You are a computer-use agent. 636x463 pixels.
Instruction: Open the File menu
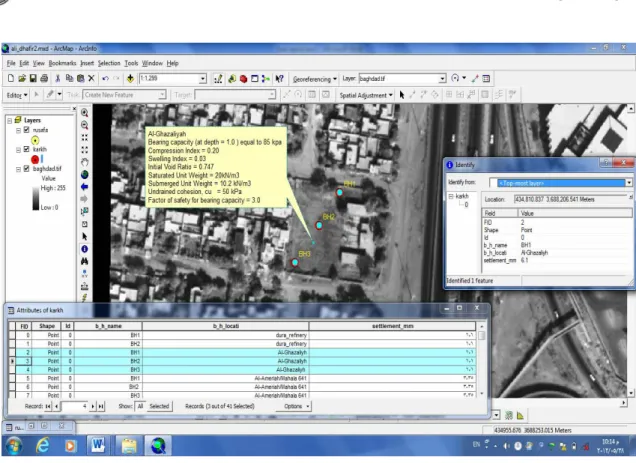(11, 63)
